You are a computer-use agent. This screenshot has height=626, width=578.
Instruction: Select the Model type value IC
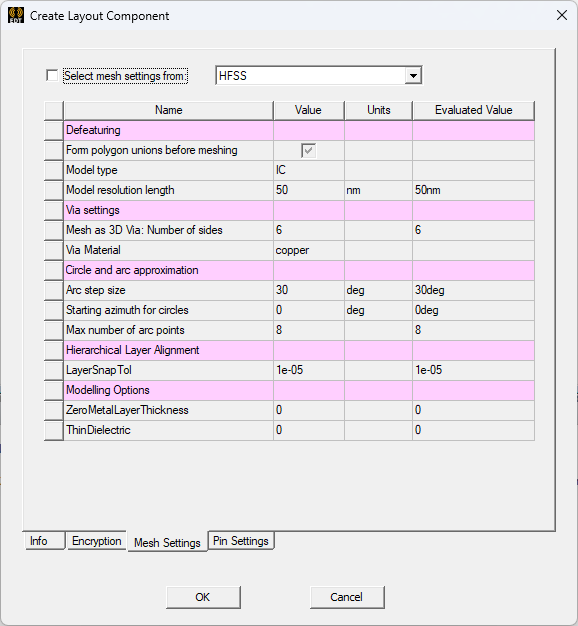point(309,170)
